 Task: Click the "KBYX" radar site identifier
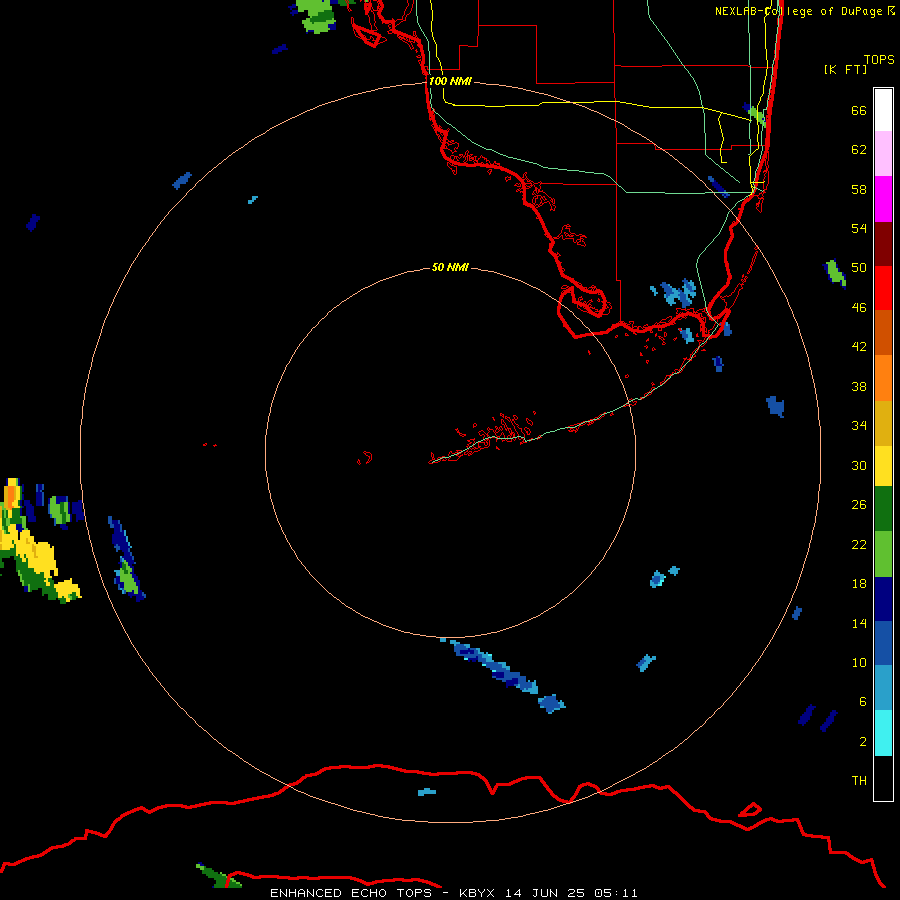[x=477, y=893]
